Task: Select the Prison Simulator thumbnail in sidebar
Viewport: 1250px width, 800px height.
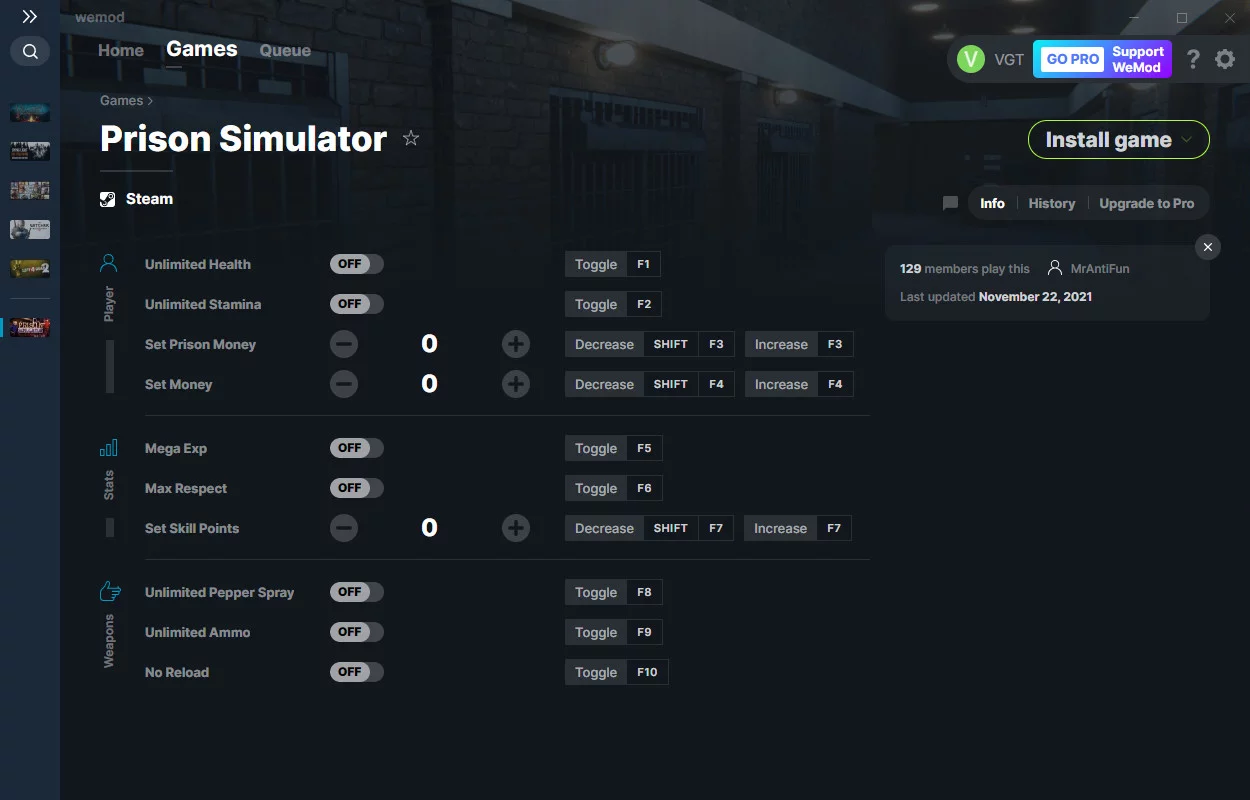Action: pyautogui.click(x=30, y=327)
